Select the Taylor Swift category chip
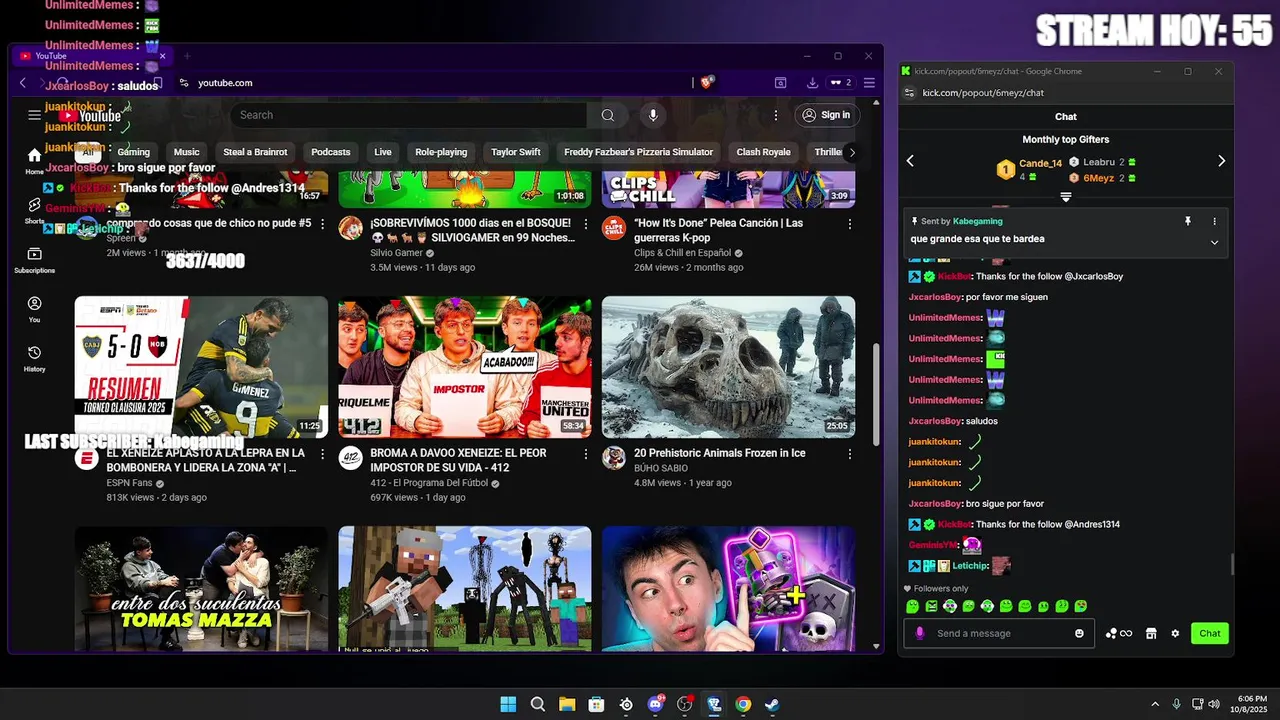Screen dimensions: 1280x720 516,152
